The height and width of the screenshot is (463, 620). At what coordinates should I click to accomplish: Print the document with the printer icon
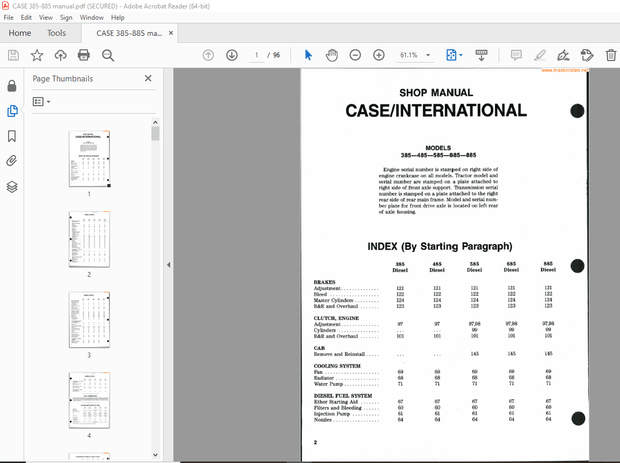coord(83,55)
